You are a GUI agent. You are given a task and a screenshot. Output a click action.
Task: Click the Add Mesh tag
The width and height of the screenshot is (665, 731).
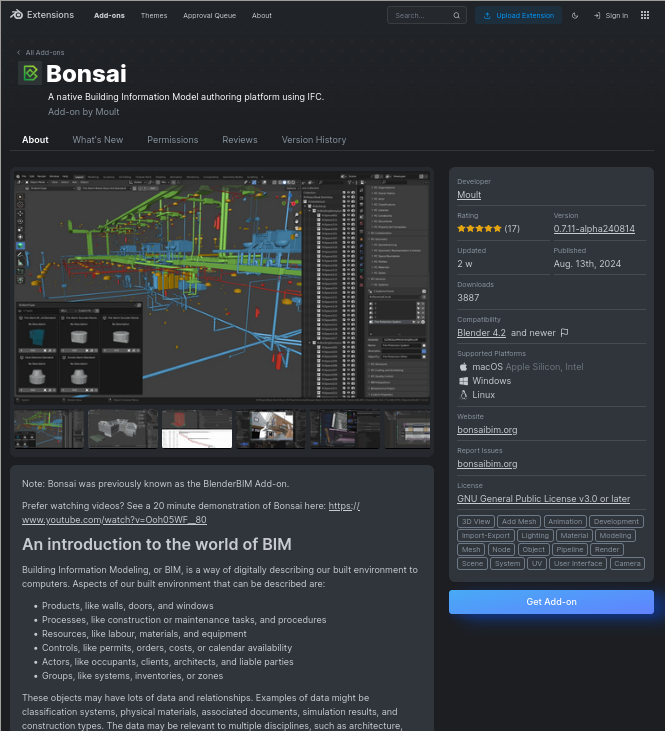(519, 522)
